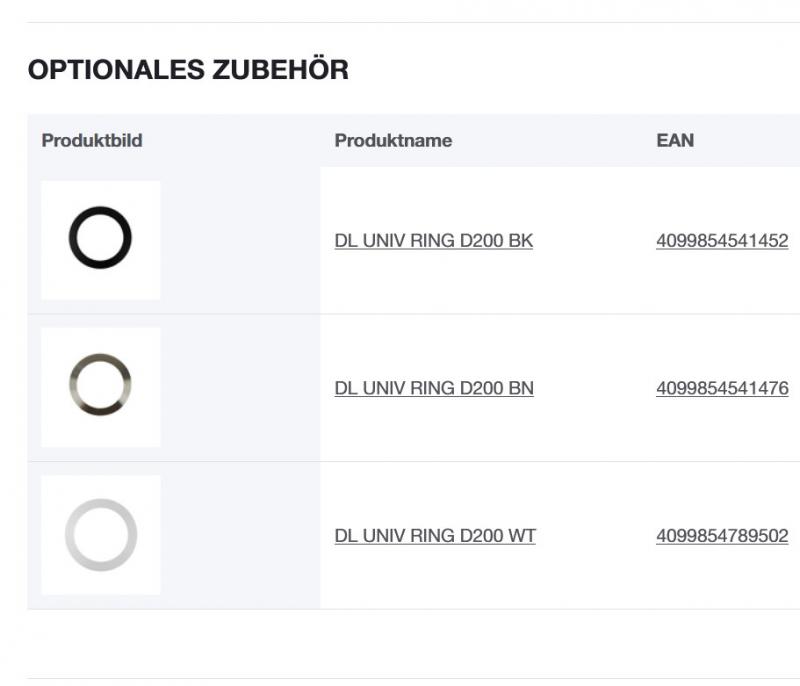View the white ring product image
The width and height of the screenshot is (800, 686).
pyautogui.click(x=99, y=535)
